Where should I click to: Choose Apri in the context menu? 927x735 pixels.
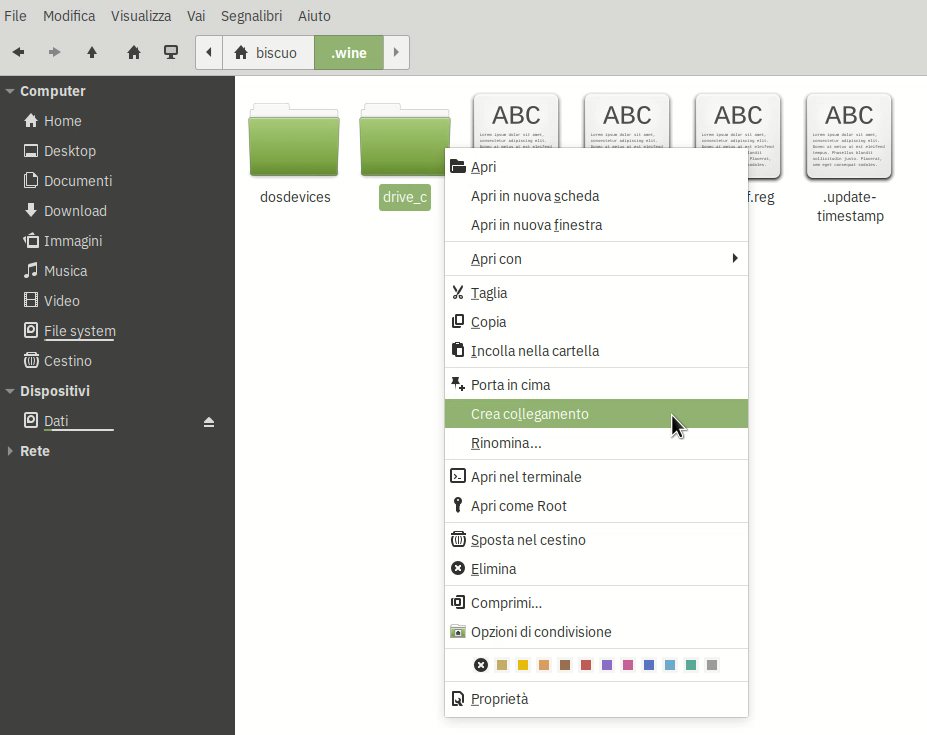click(596, 167)
